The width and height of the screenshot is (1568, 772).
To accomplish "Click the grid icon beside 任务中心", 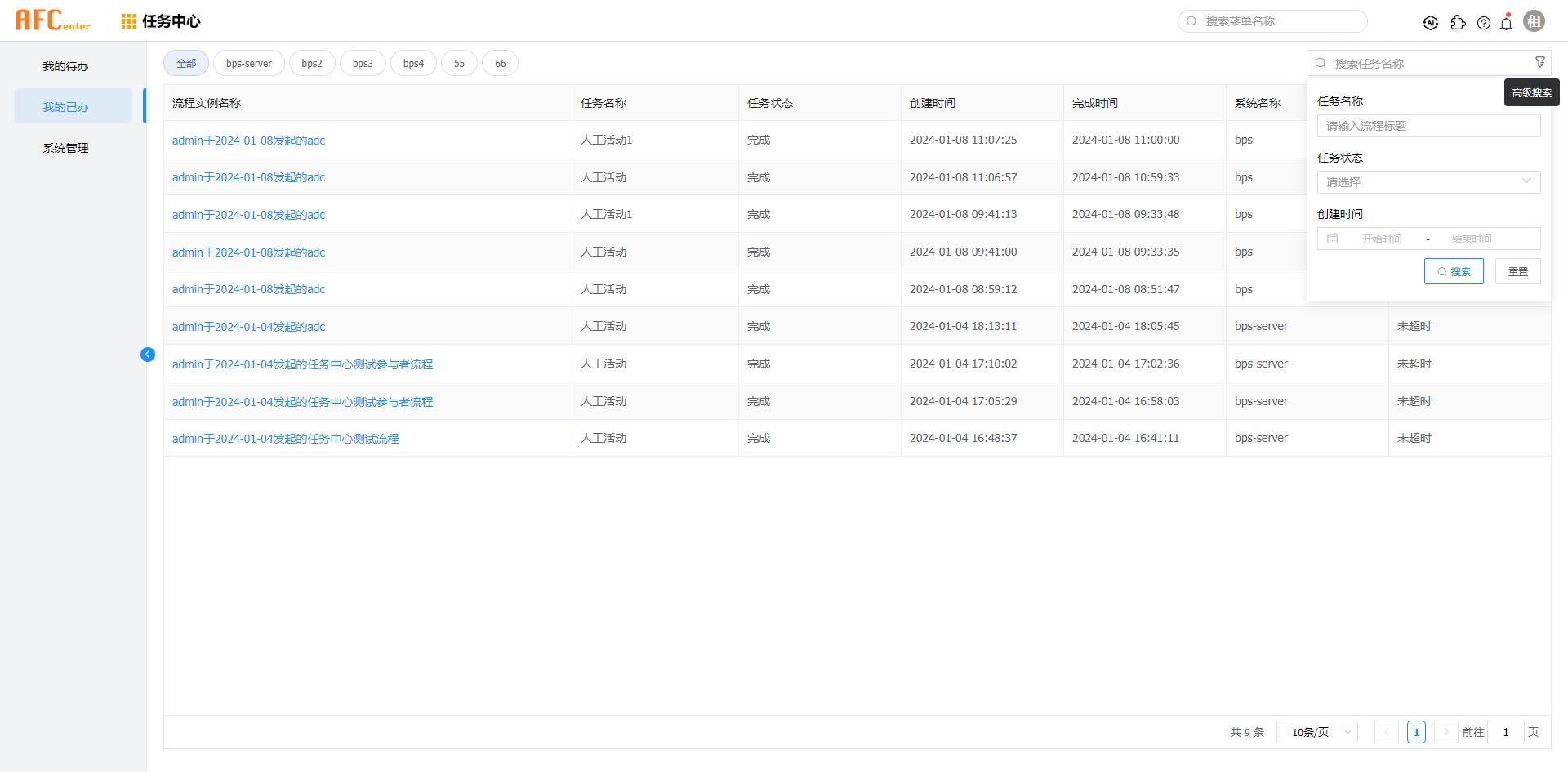I will click(x=127, y=20).
